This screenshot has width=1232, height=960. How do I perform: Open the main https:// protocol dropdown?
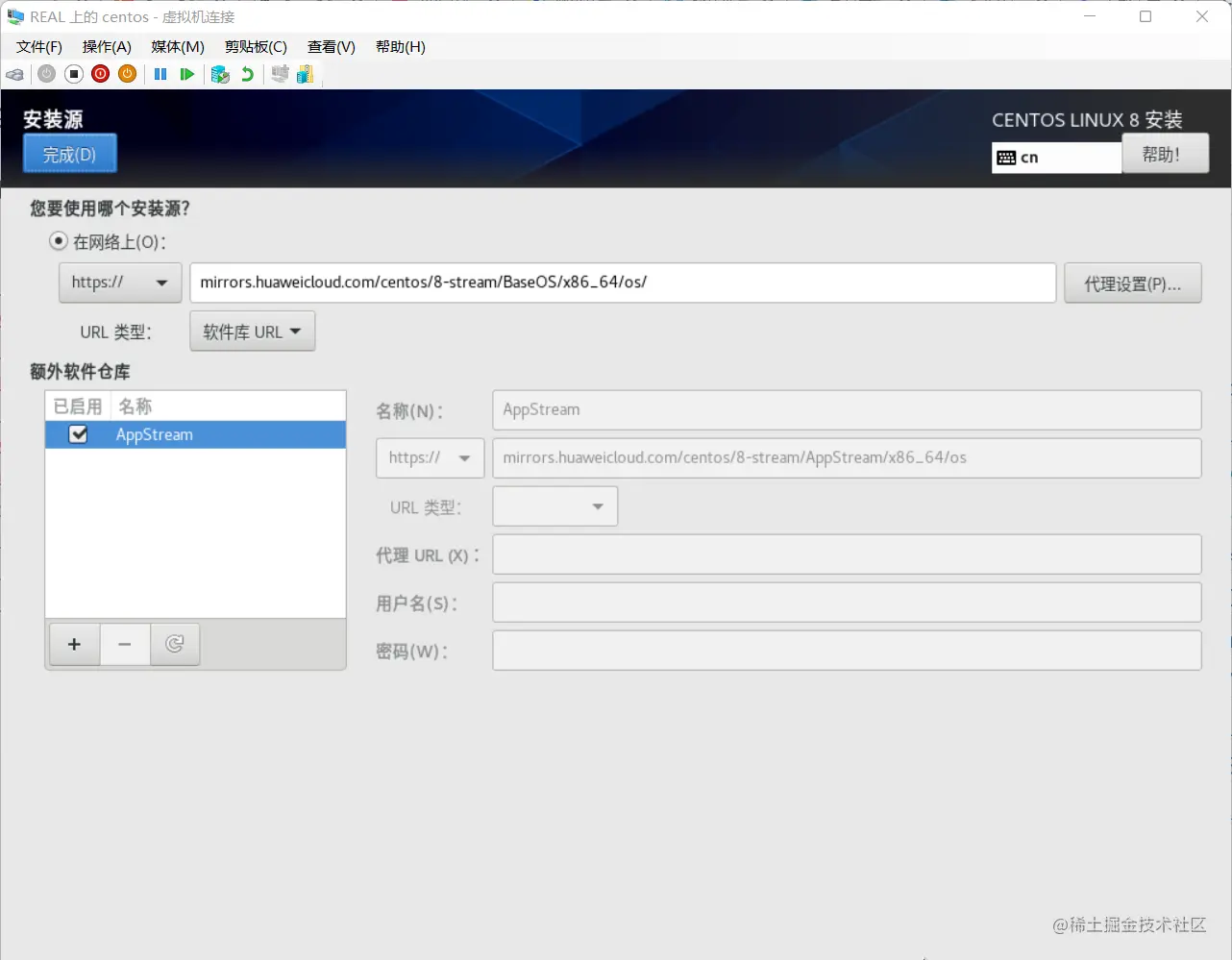(120, 283)
